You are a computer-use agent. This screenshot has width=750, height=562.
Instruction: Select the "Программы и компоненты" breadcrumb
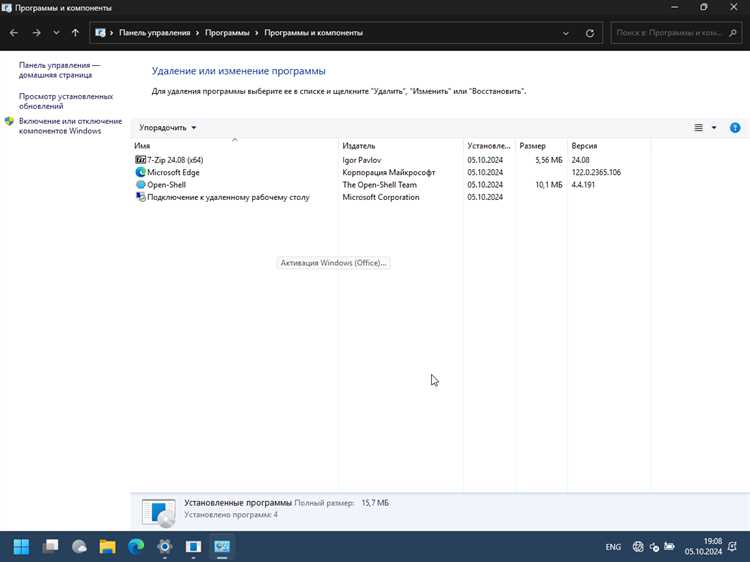(x=313, y=33)
